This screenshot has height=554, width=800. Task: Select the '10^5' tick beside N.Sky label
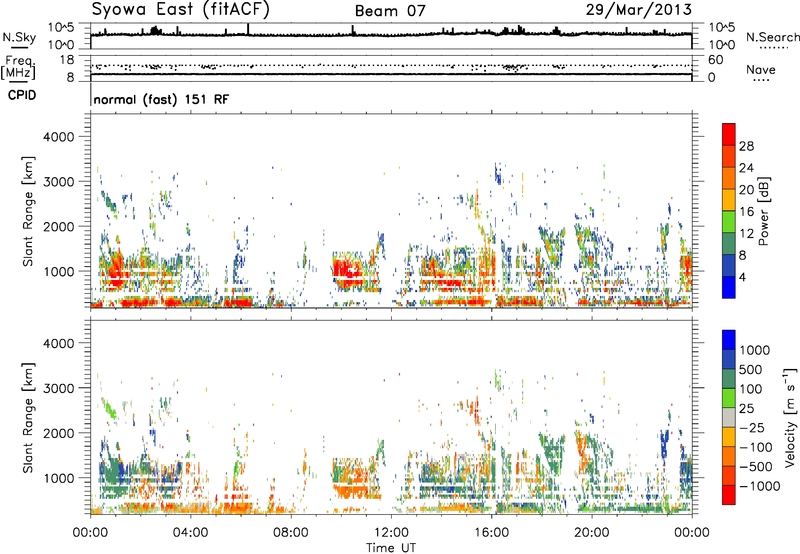coord(61,27)
